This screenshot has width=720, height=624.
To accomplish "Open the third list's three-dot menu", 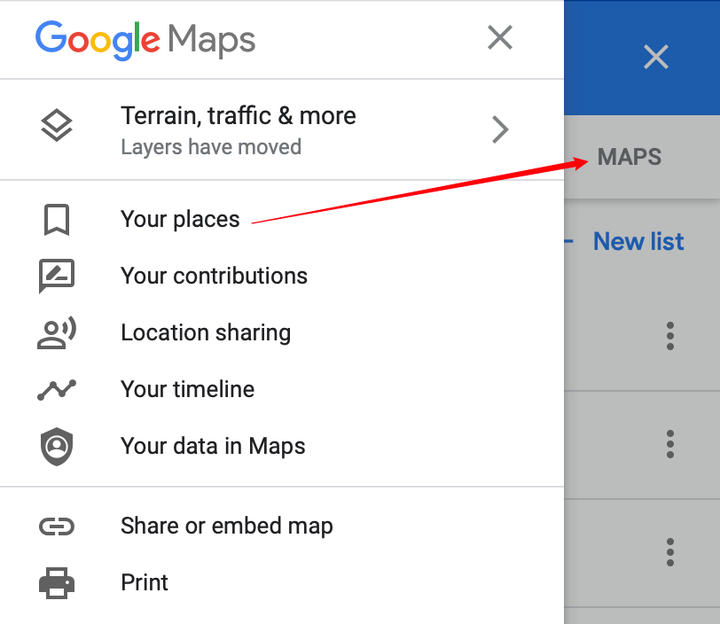I will tap(670, 552).
